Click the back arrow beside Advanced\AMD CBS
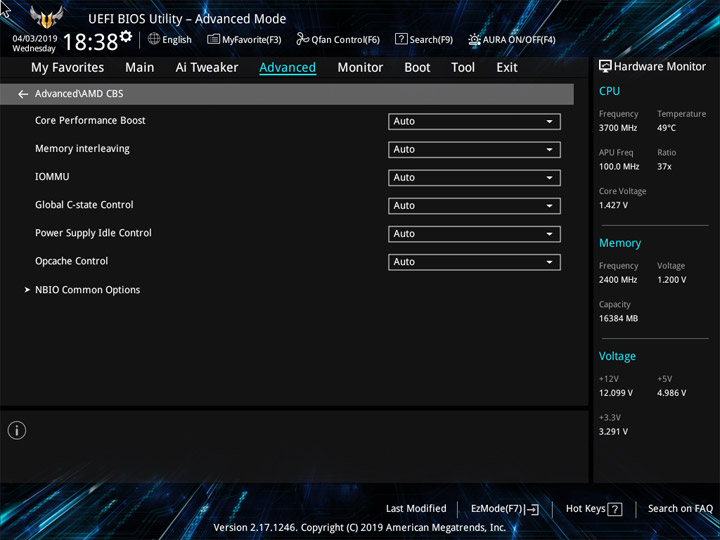 click(x=23, y=94)
